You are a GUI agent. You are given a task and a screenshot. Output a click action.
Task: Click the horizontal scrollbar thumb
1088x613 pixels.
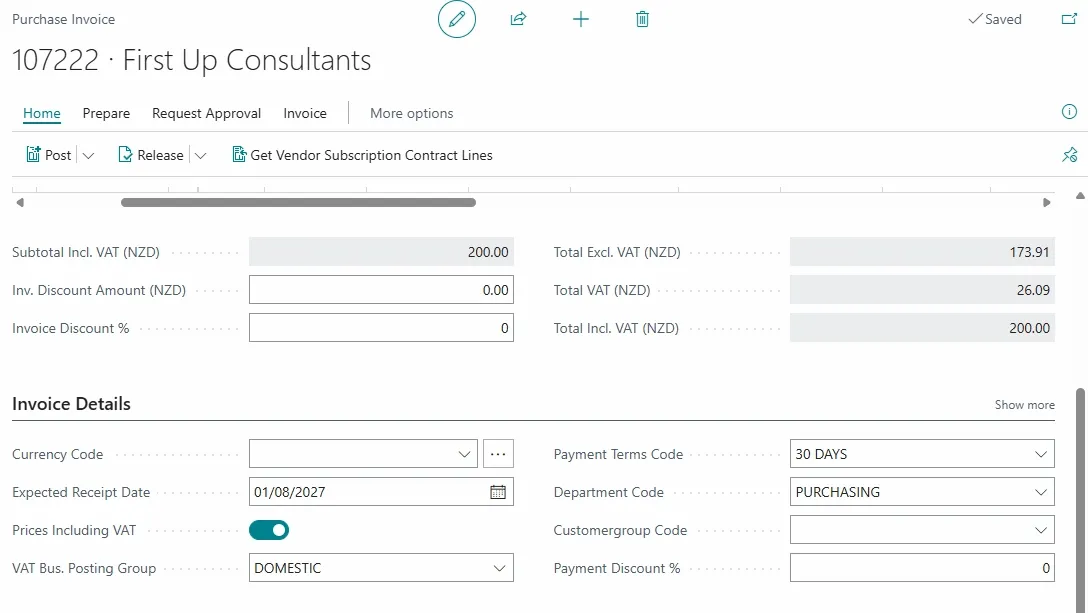click(298, 203)
